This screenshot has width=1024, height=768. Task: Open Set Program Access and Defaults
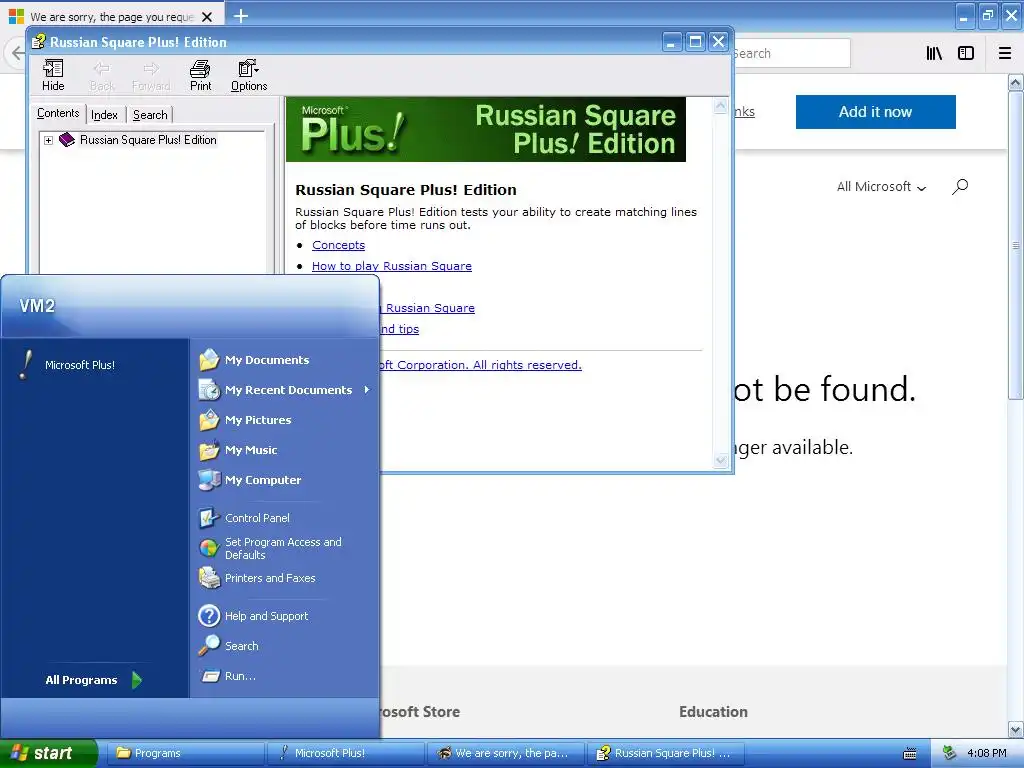[x=282, y=548]
